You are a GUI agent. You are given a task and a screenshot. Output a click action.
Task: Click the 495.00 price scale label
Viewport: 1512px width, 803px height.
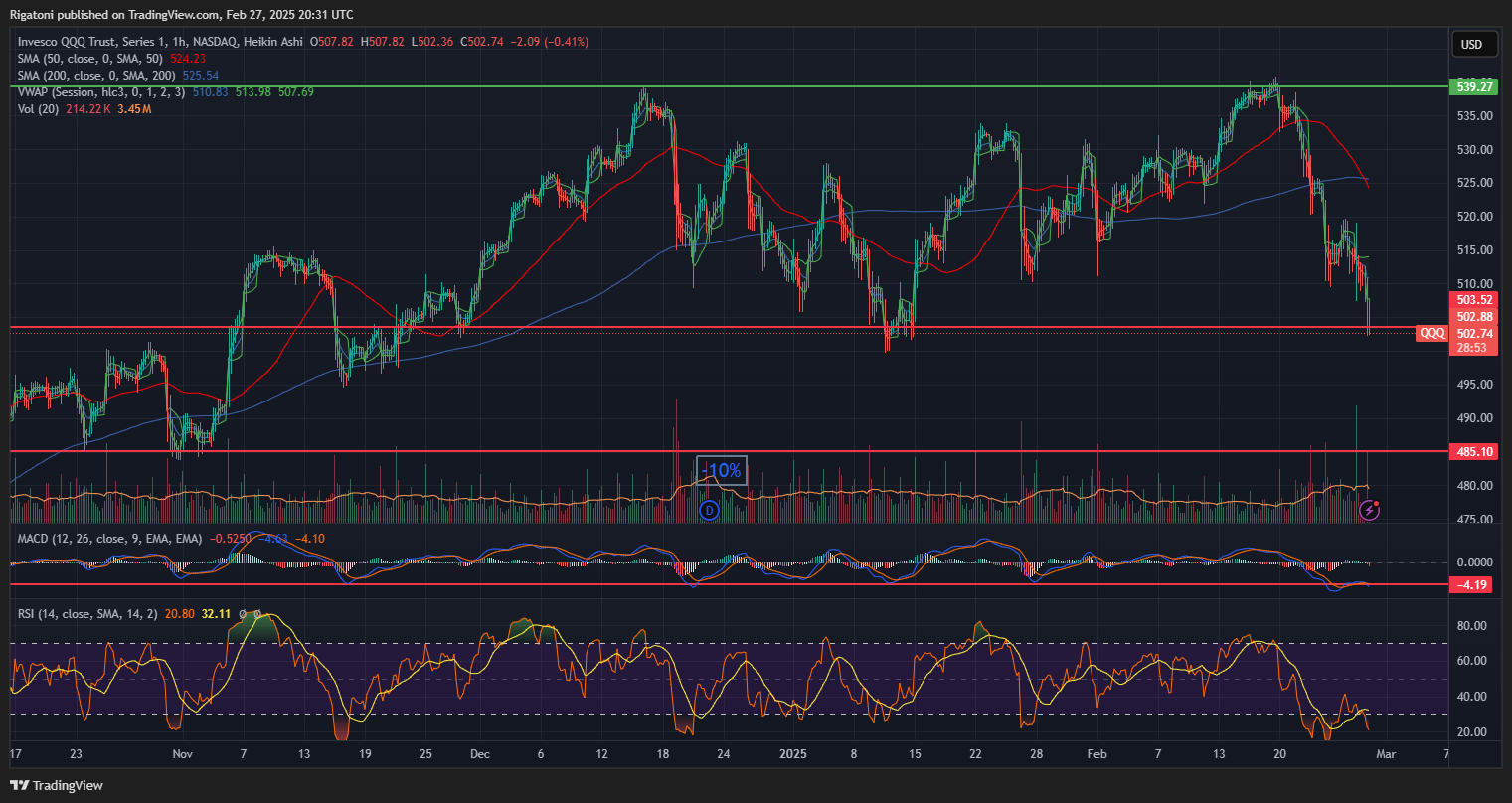pos(1476,384)
